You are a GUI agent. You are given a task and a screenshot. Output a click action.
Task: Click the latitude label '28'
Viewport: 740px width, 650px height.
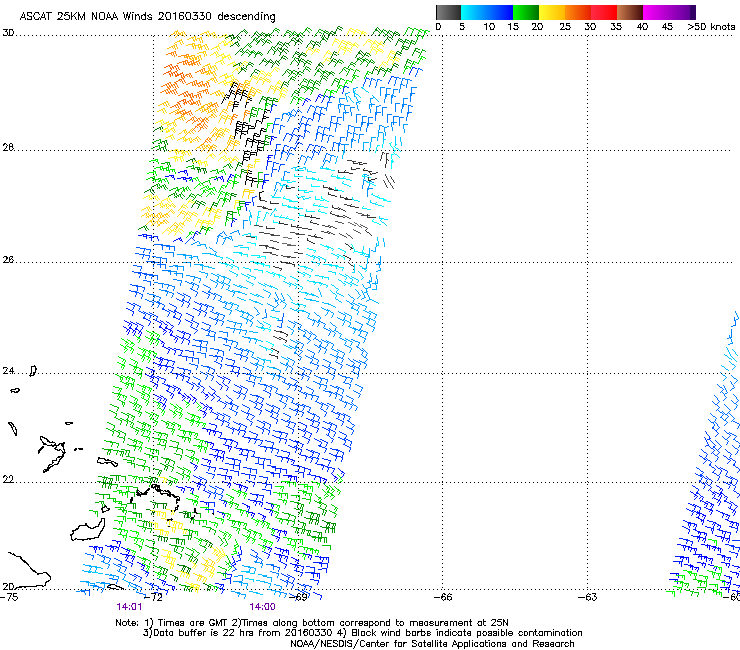pyautogui.click(x=8, y=147)
